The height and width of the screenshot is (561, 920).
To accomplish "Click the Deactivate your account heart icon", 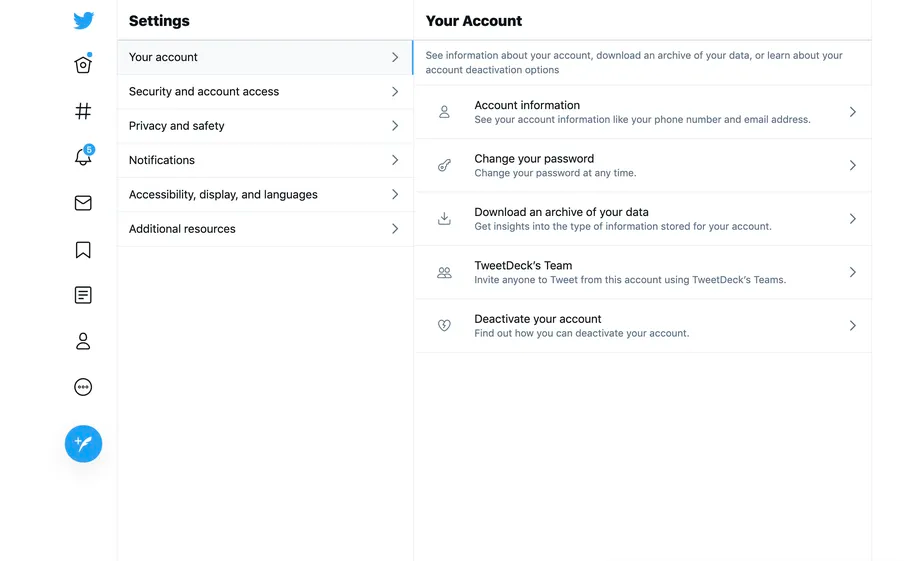I will [x=445, y=326].
